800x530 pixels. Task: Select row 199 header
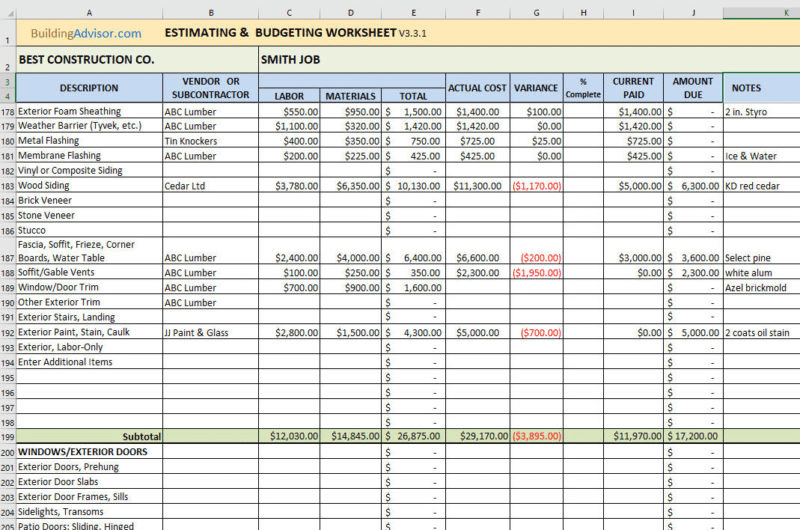pos(8,437)
